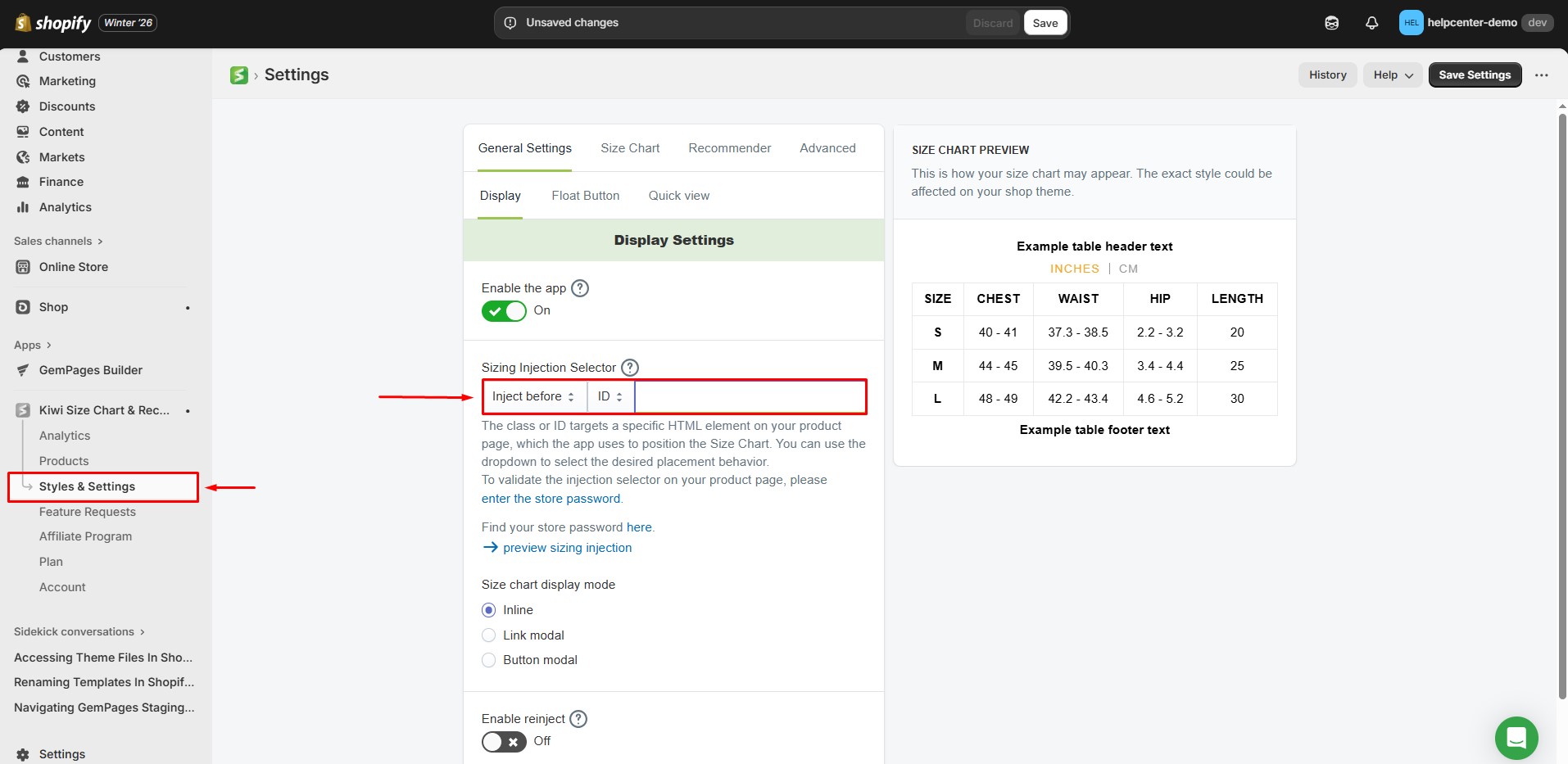Select the Link modal display mode
This screenshot has width=1568, height=764.
click(x=489, y=635)
